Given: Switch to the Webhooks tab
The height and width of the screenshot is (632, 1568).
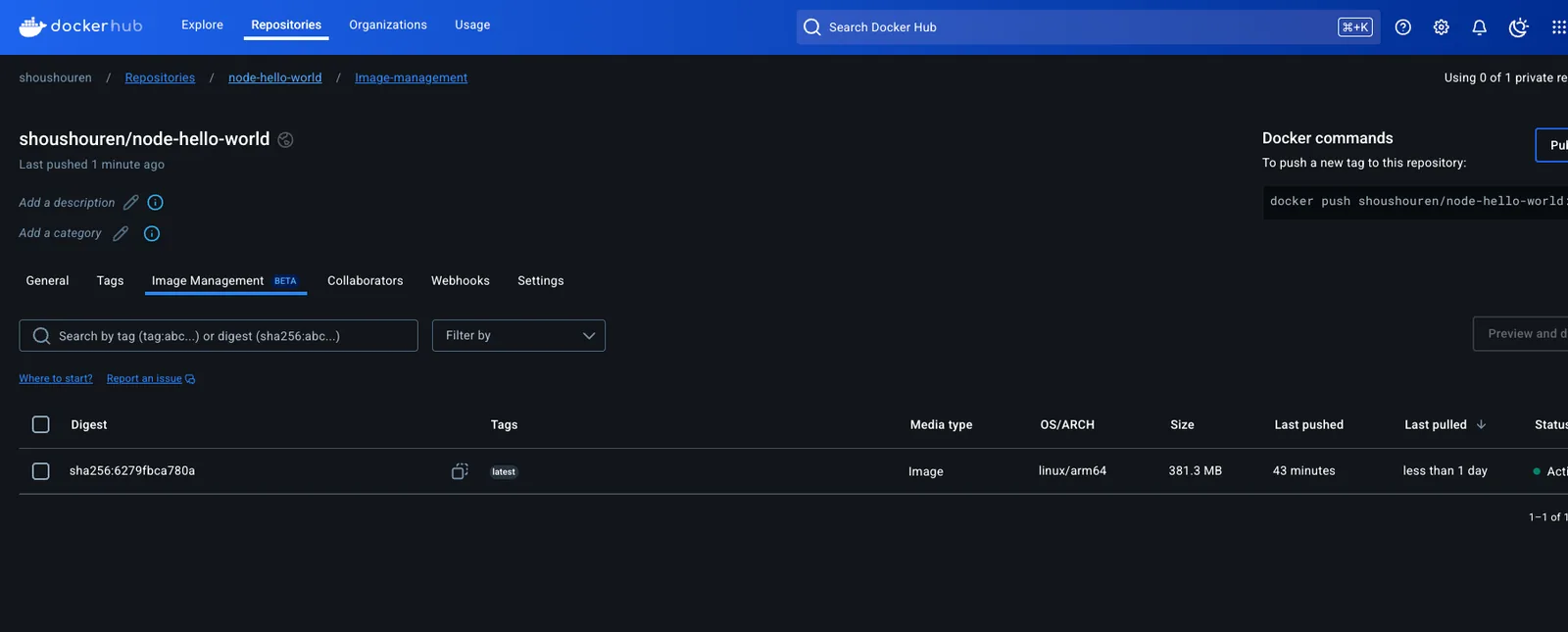Looking at the screenshot, I should pos(461,280).
